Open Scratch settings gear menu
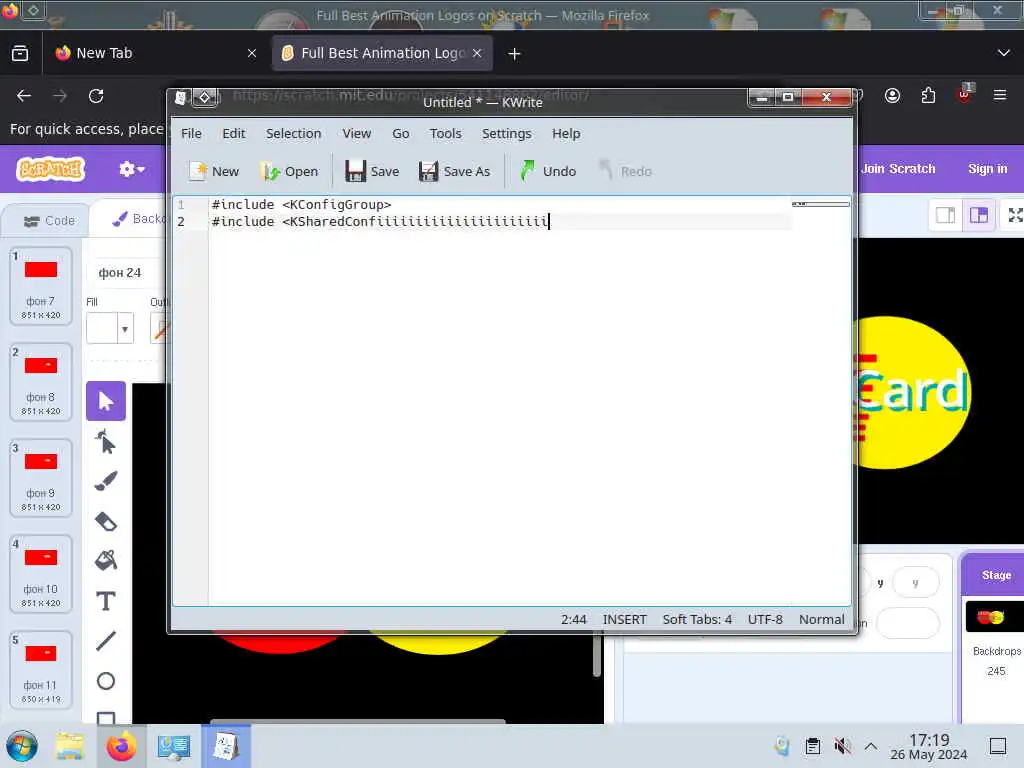 pos(132,169)
